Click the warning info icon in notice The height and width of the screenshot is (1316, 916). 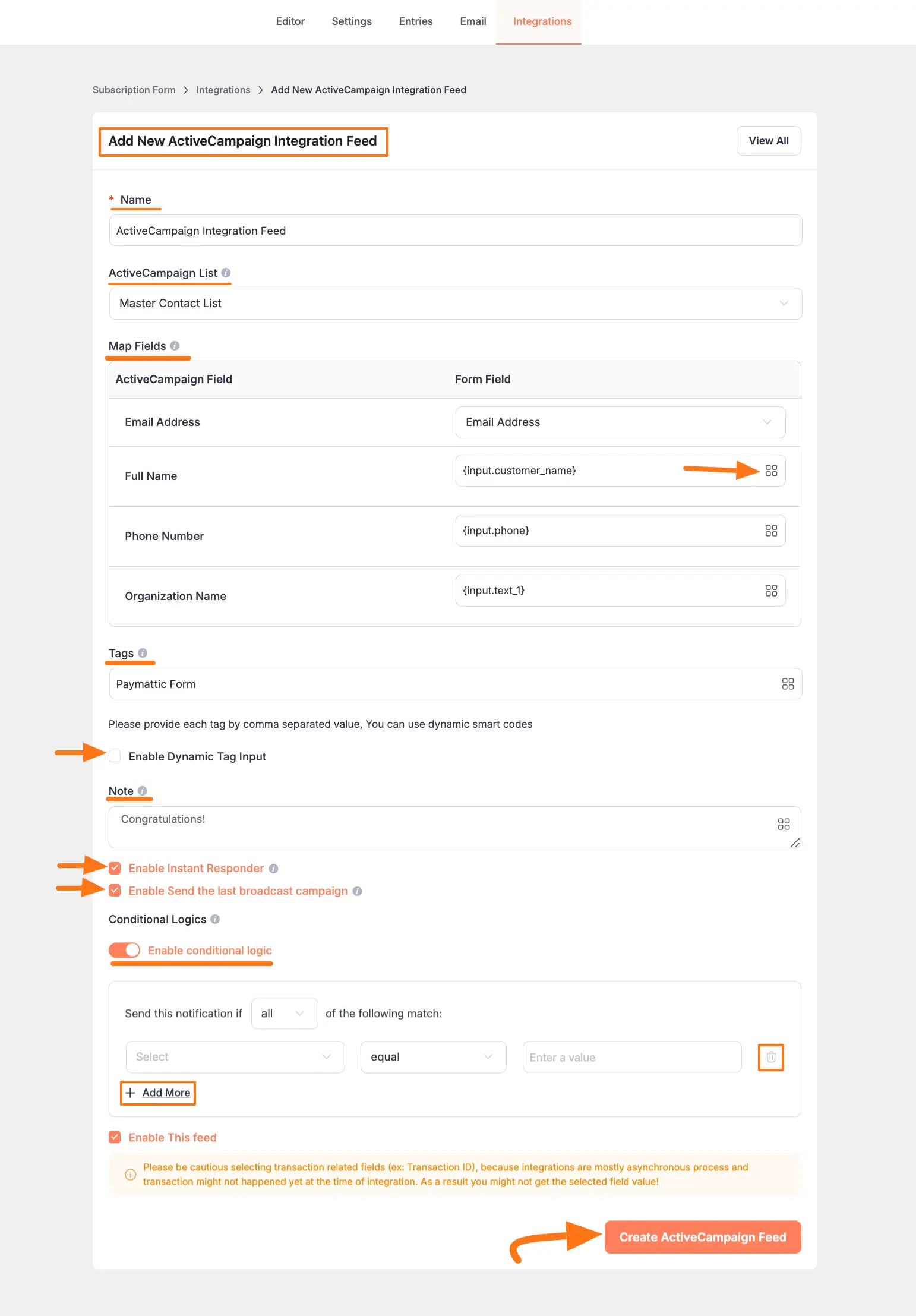point(130,1175)
